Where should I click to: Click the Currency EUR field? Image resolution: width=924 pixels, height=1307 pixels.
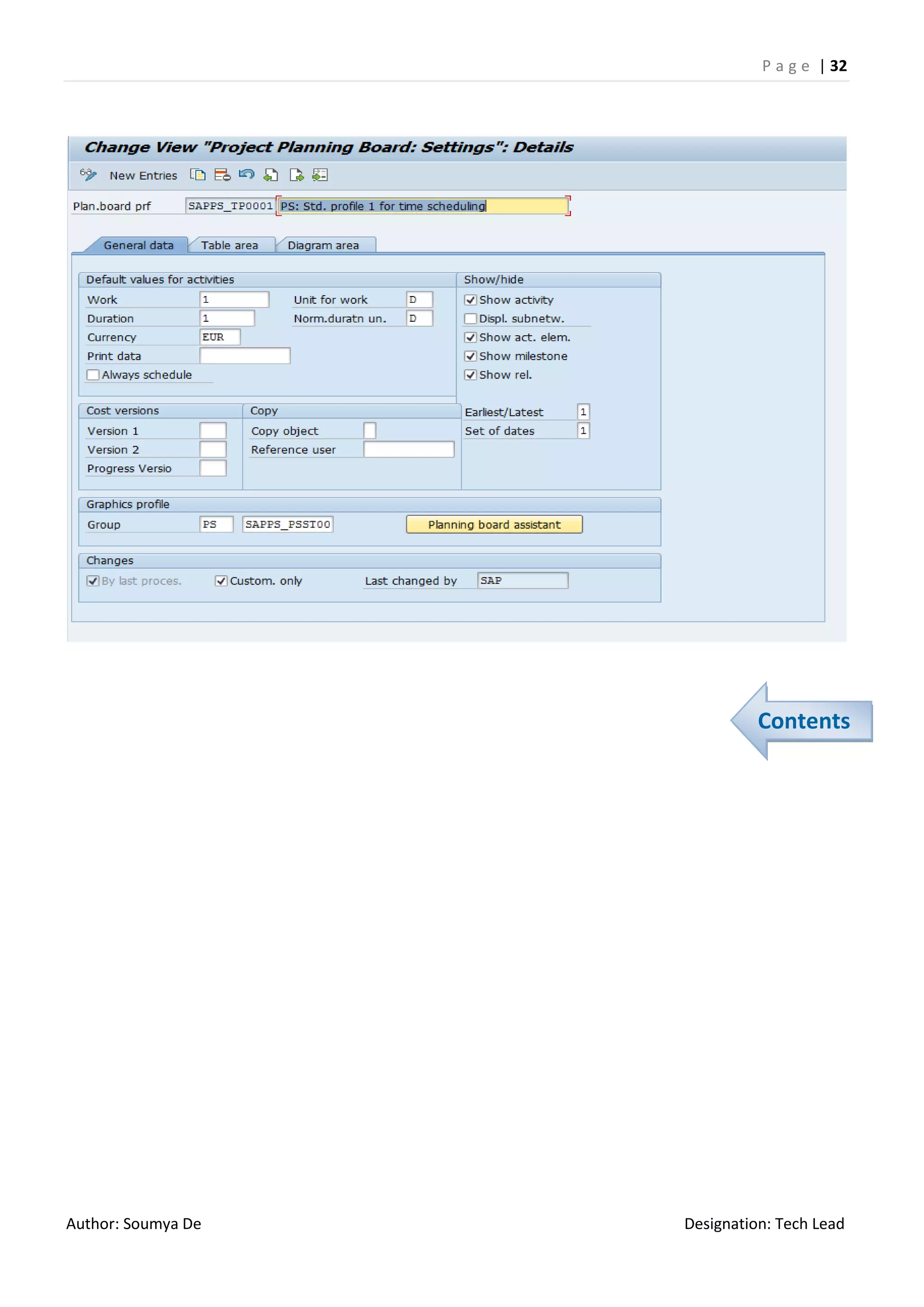(x=220, y=337)
